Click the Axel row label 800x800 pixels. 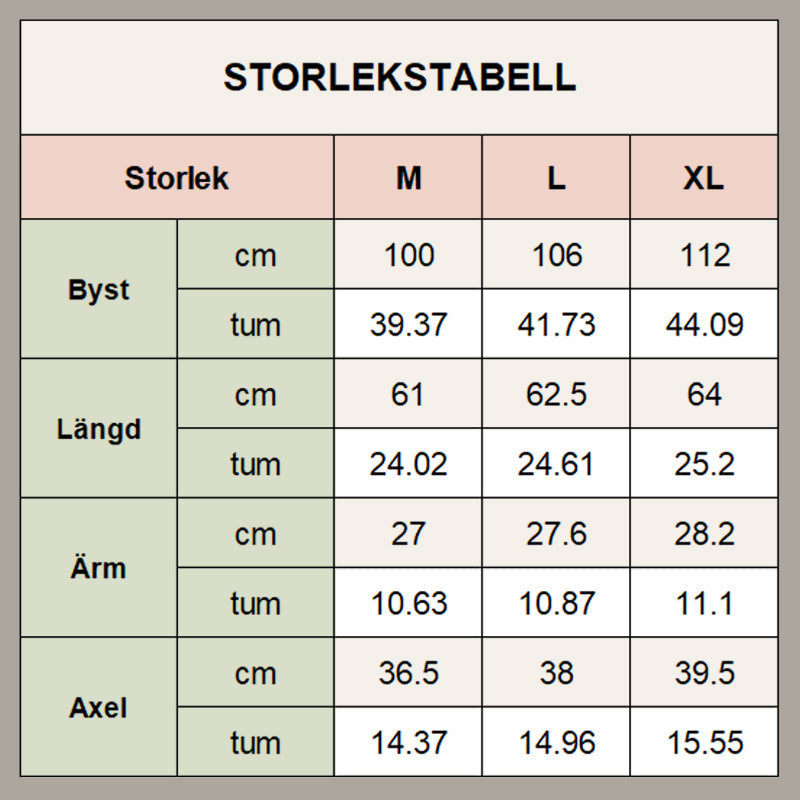pyautogui.click(x=99, y=708)
